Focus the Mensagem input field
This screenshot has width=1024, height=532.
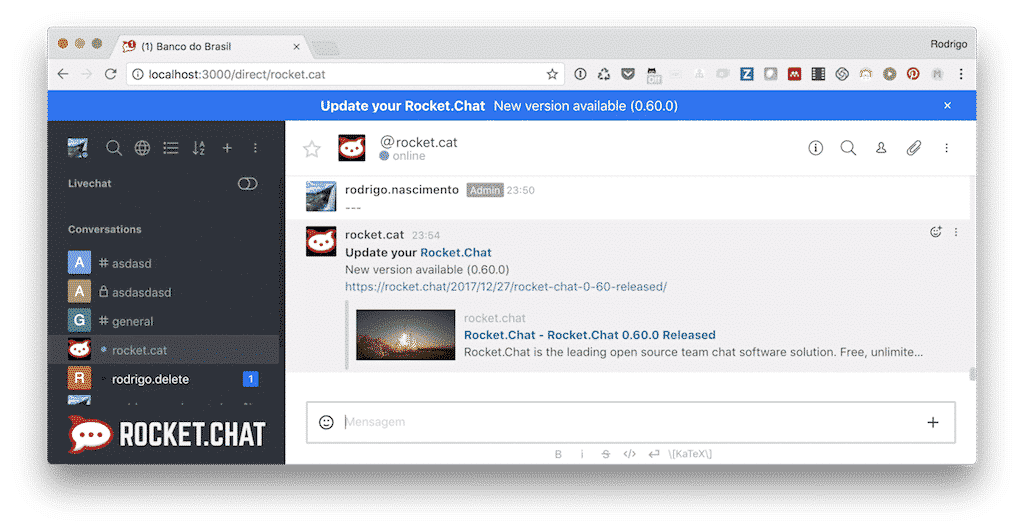(x=631, y=422)
